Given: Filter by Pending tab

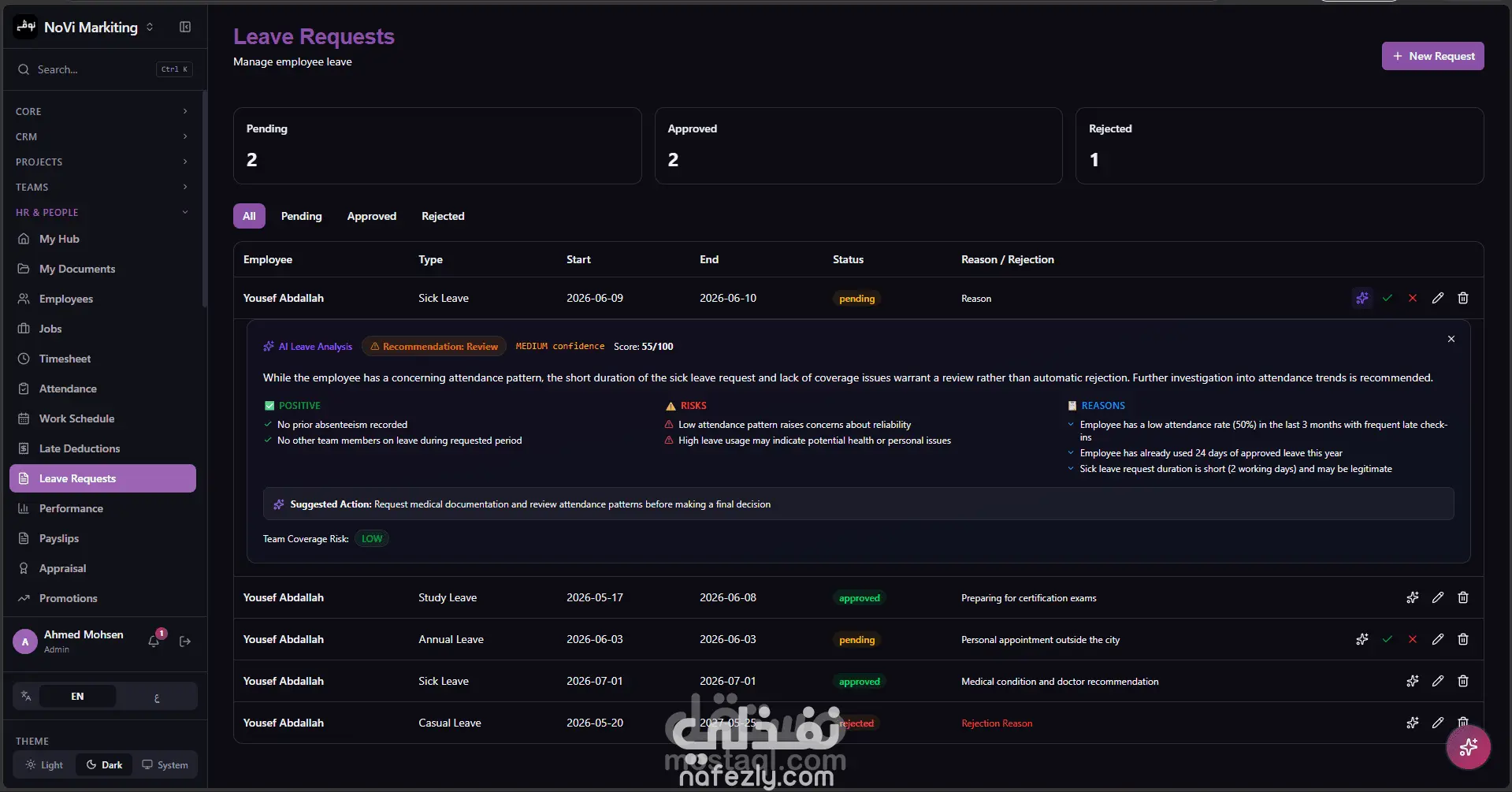Looking at the screenshot, I should [301, 216].
